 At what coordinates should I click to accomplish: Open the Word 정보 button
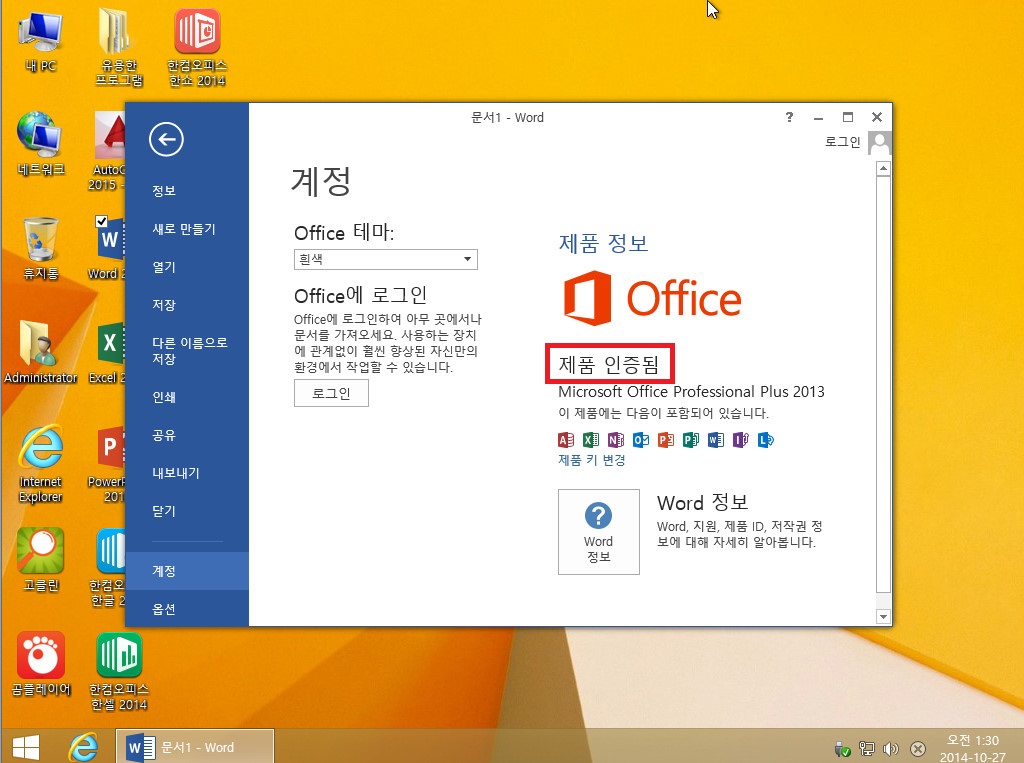[x=599, y=532]
